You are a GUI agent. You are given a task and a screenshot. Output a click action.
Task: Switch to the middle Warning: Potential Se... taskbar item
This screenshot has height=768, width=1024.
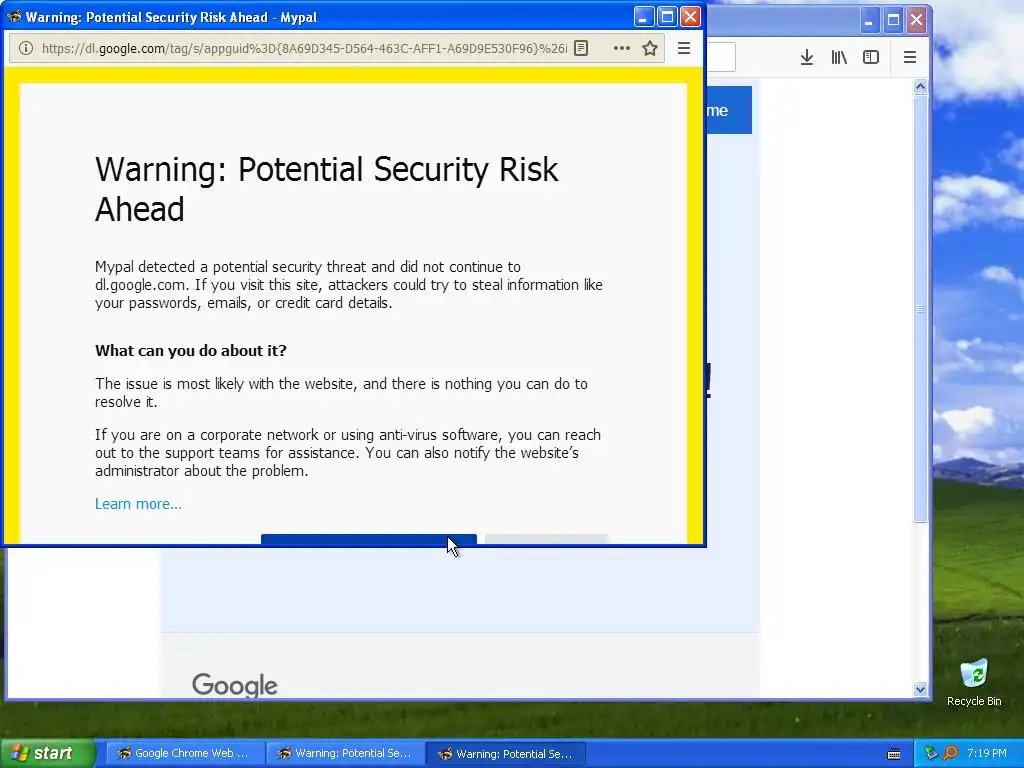click(344, 753)
